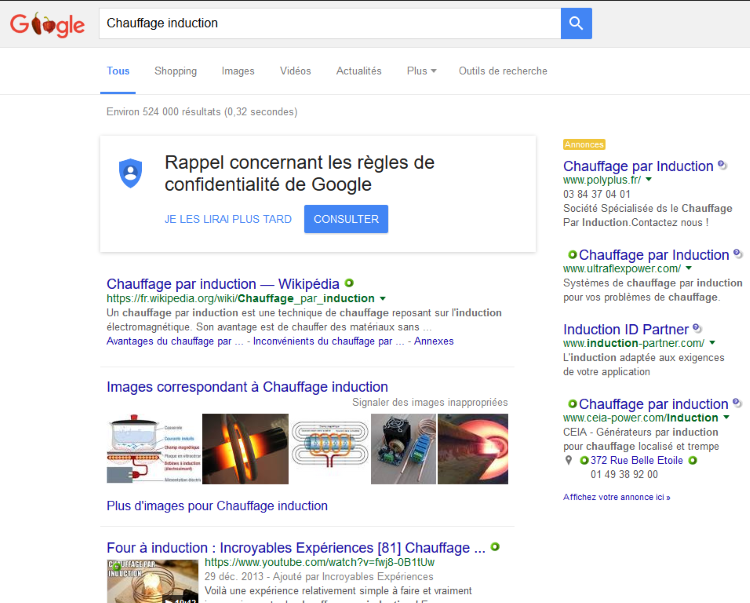Open Chauffage par induction — Wikipédia result
Screen dimensions: 750x603
pos(223,284)
